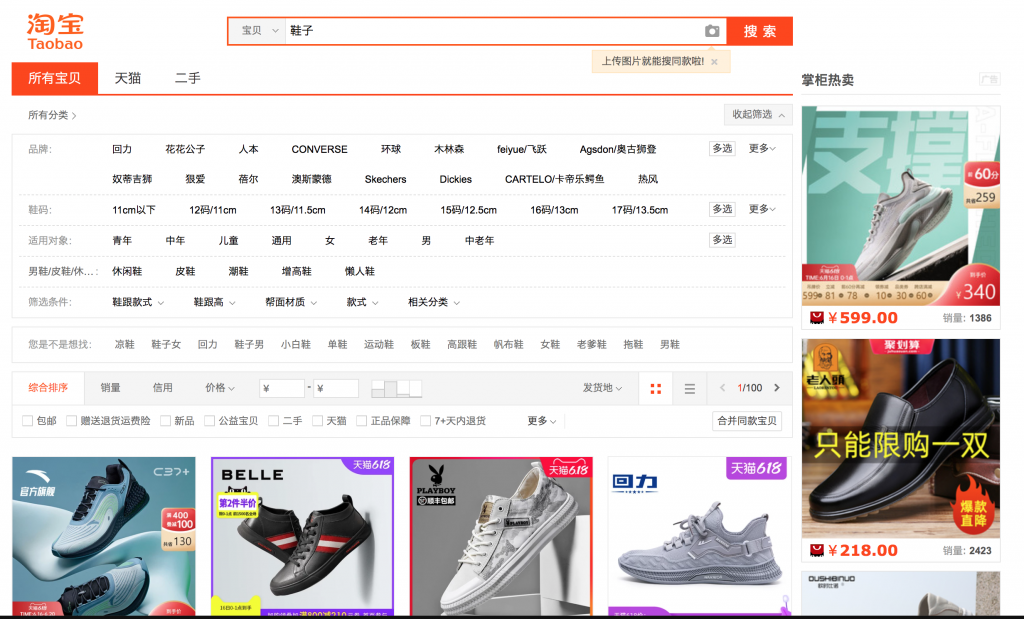Open the 回力 grey sneaker product image

[x=699, y=536]
